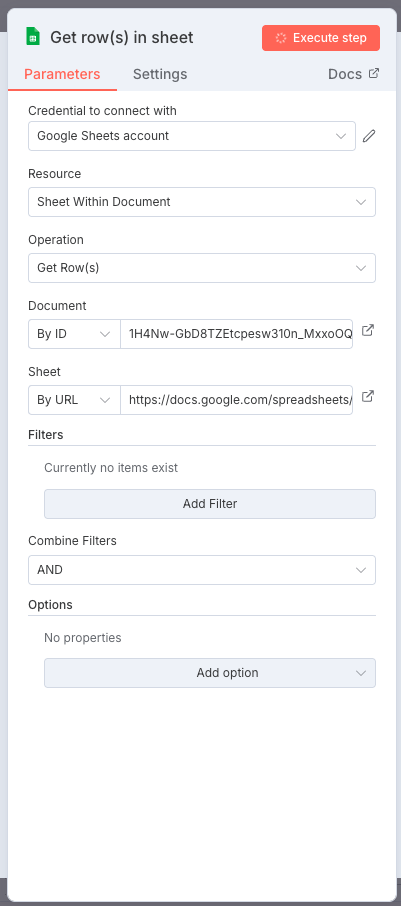
Task: Click the green Google Sheets node icon
Action: (33, 38)
